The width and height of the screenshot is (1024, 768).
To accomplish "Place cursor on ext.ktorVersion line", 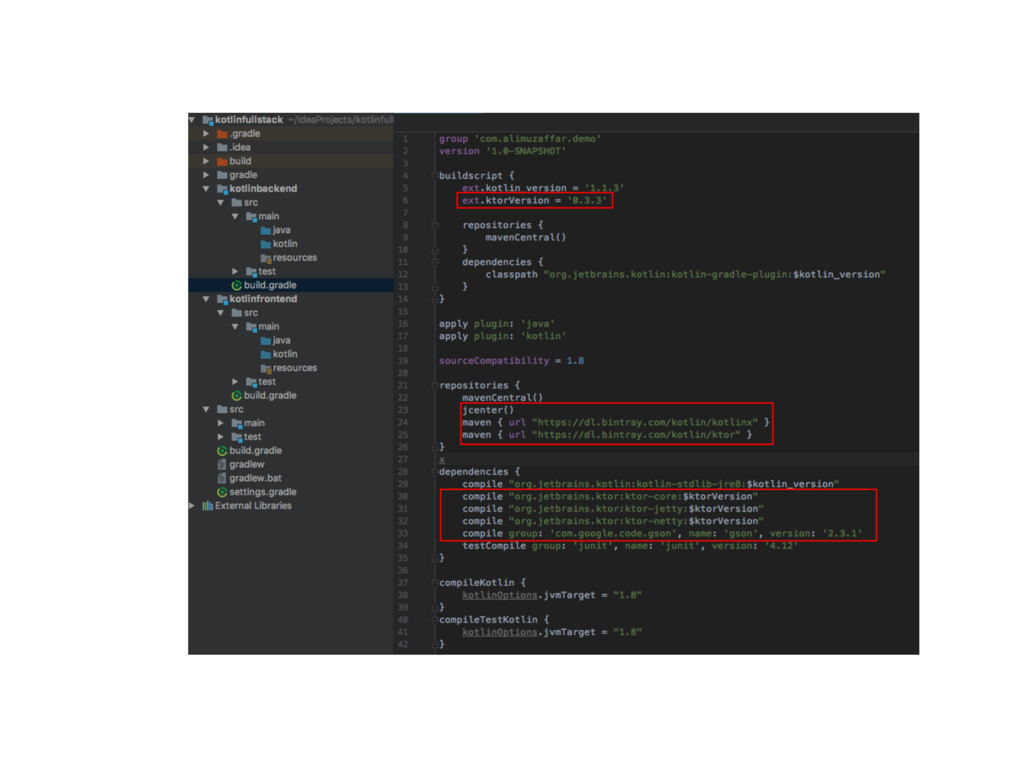I will (534, 200).
